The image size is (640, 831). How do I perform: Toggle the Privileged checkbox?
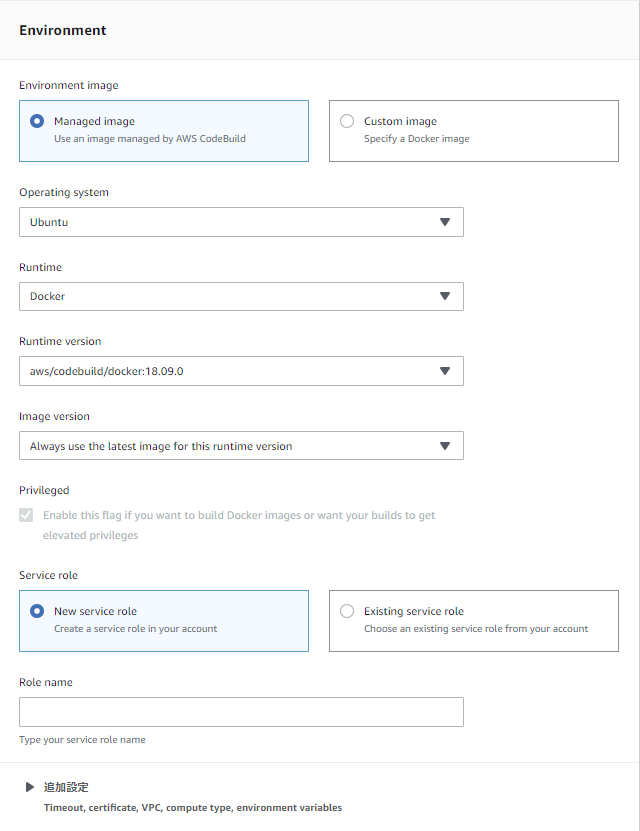pos(26,515)
